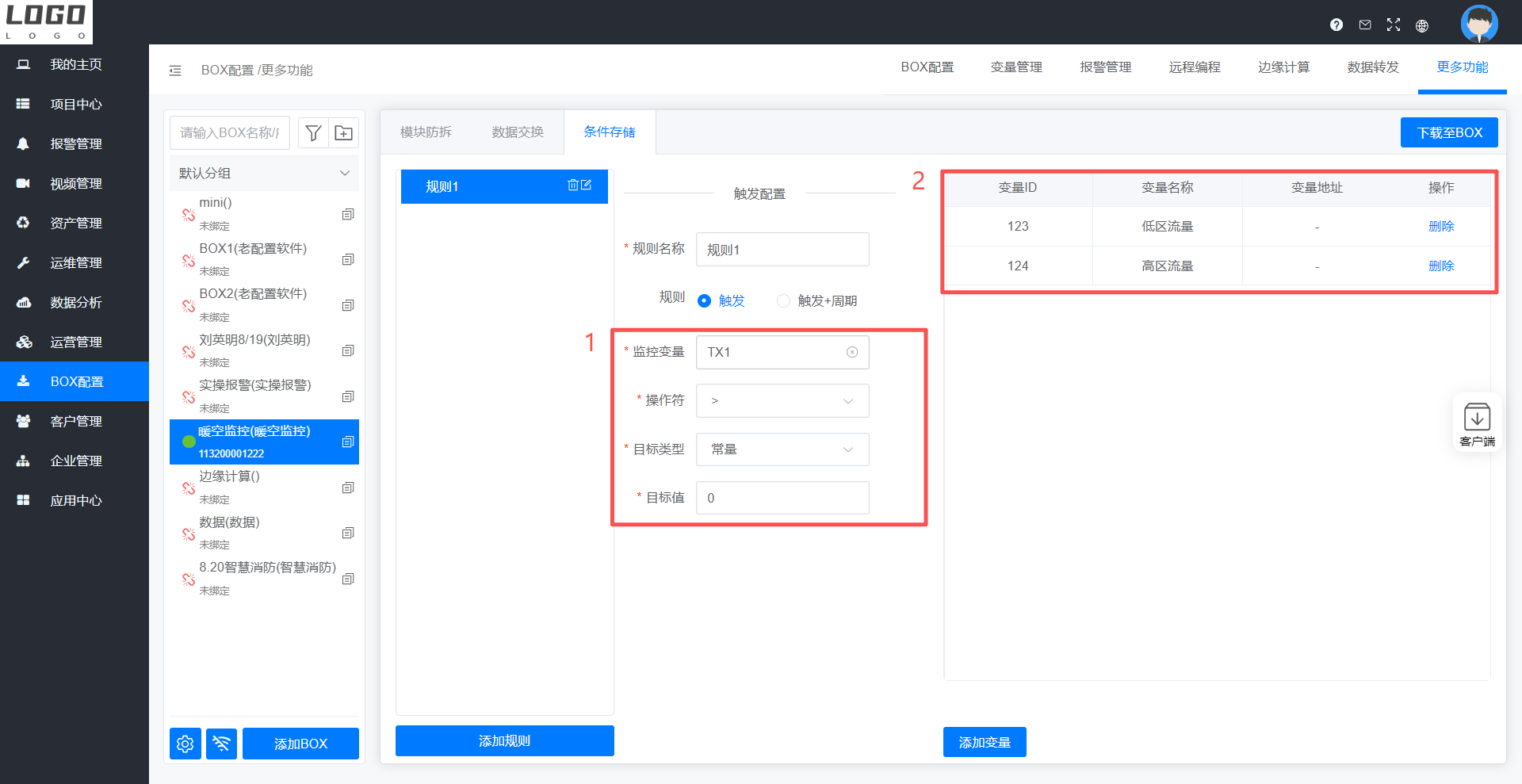Switch to the 数据交换 tab
1522x784 pixels.
pos(518,132)
